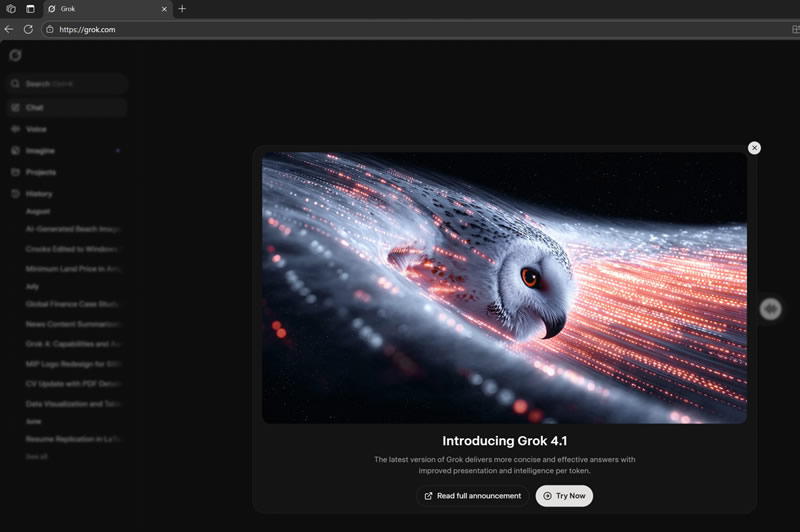
Task: Close the Grok 4.1 announcement popup
Action: point(754,148)
